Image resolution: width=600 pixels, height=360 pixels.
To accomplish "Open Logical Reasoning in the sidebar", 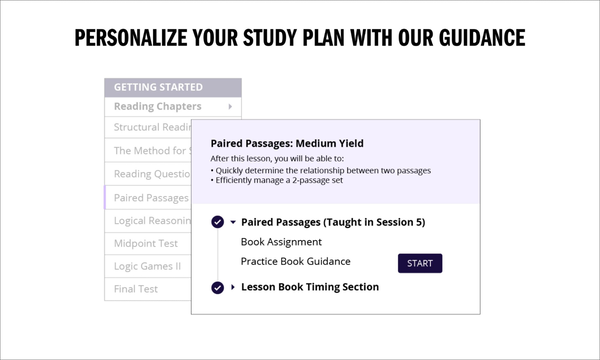I will click(x=148, y=221).
